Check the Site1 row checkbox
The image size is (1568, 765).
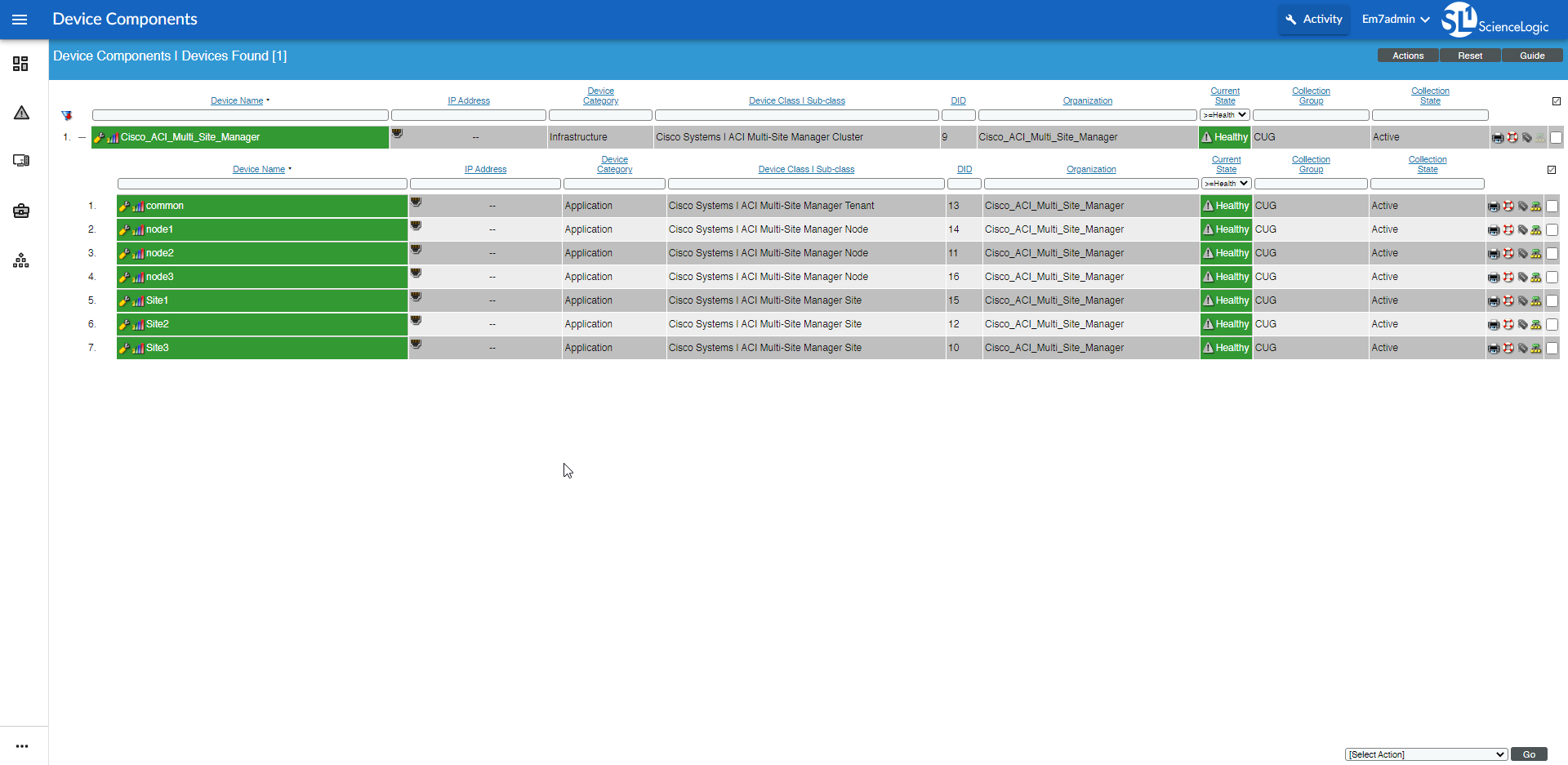1552,301
